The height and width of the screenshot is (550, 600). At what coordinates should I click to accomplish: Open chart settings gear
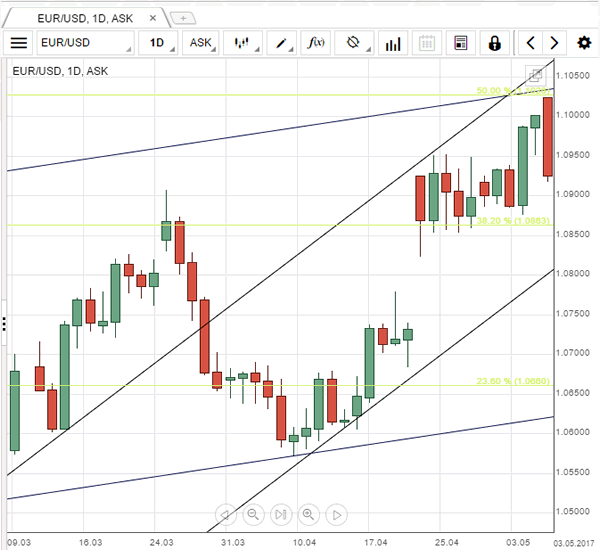(584, 43)
